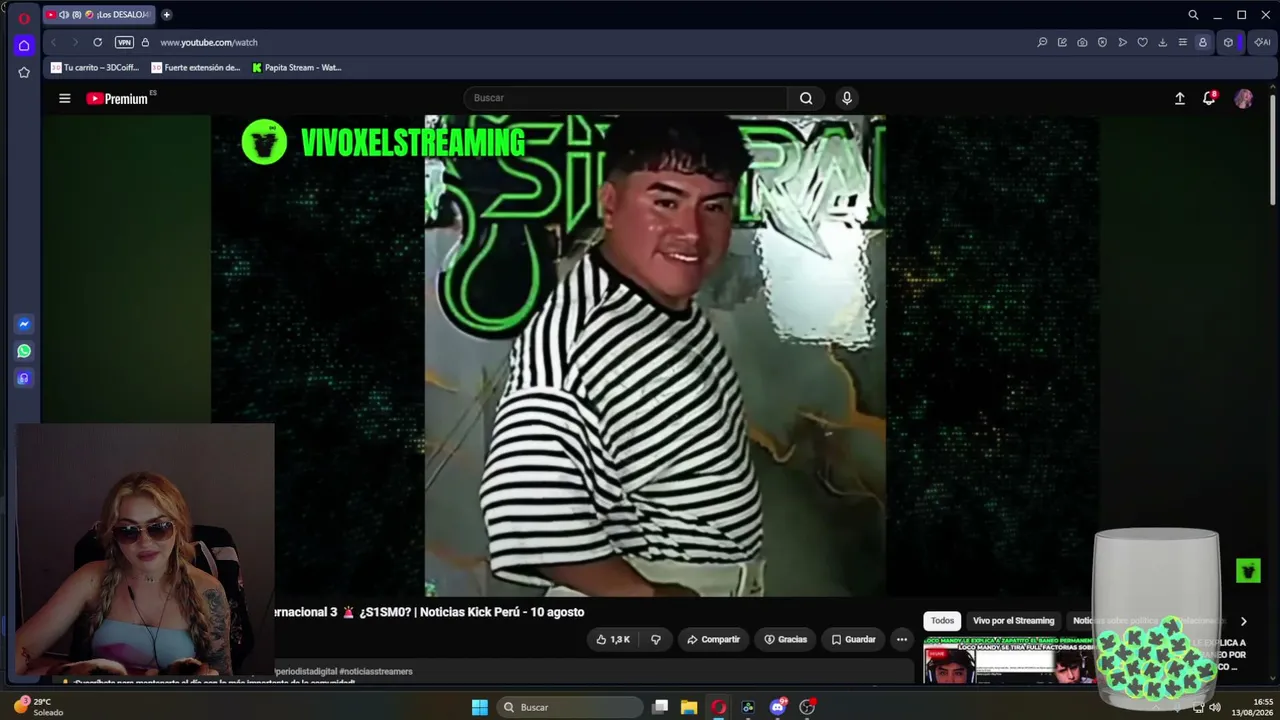Add page to bookmarks heart icon
This screenshot has height=720, width=1280.
1142,42
